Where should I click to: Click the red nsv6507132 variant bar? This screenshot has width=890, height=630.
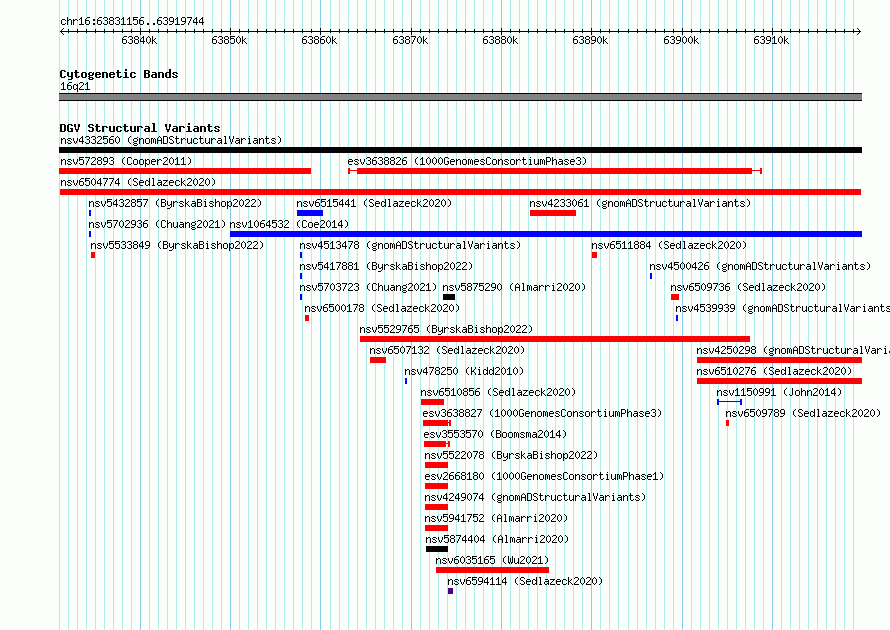tap(378, 360)
